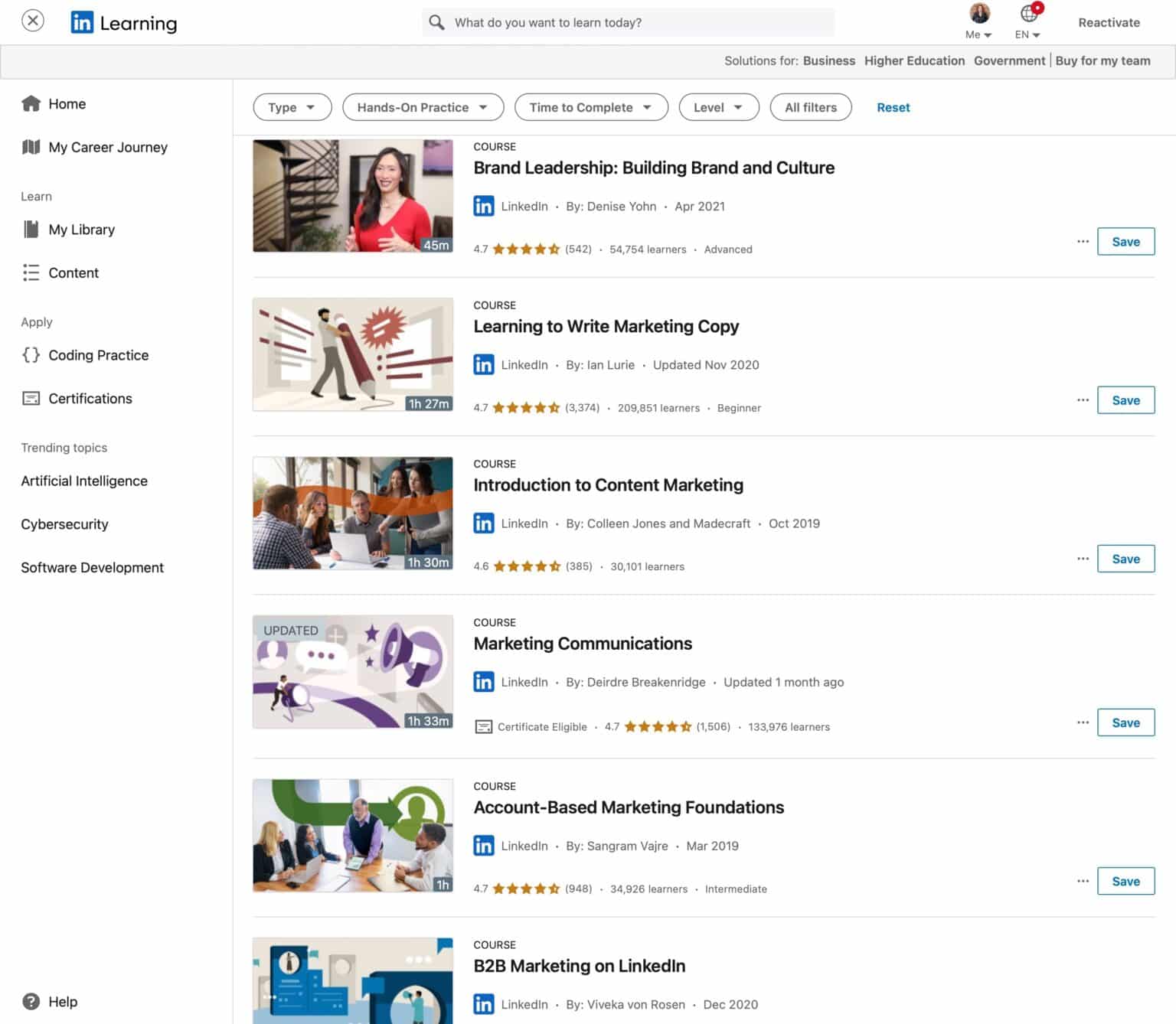Screen dimensions: 1176x1024
Task: Open overflow menu on Brand Leadership course
Action: 1083,241
